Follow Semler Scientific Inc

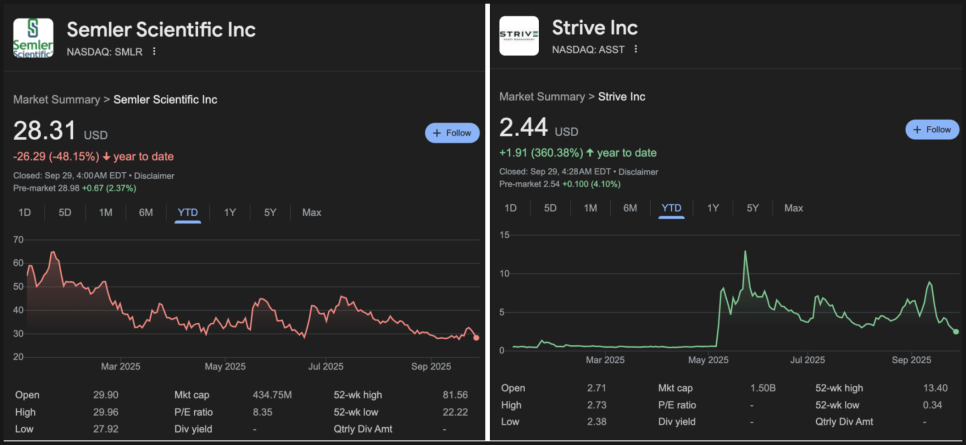pyautogui.click(x=452, y=133)
